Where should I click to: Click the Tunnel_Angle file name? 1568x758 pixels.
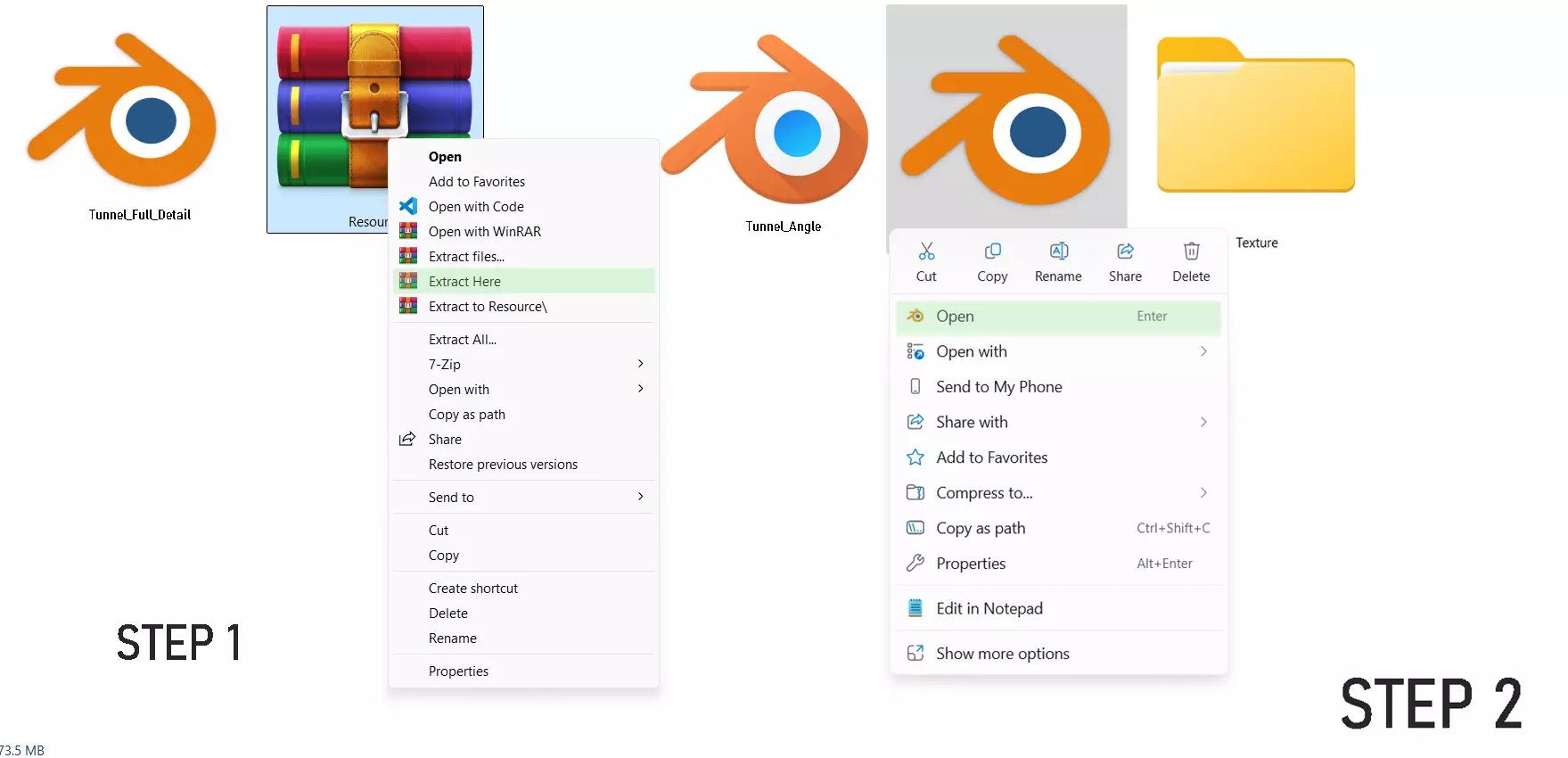[784, 227]
